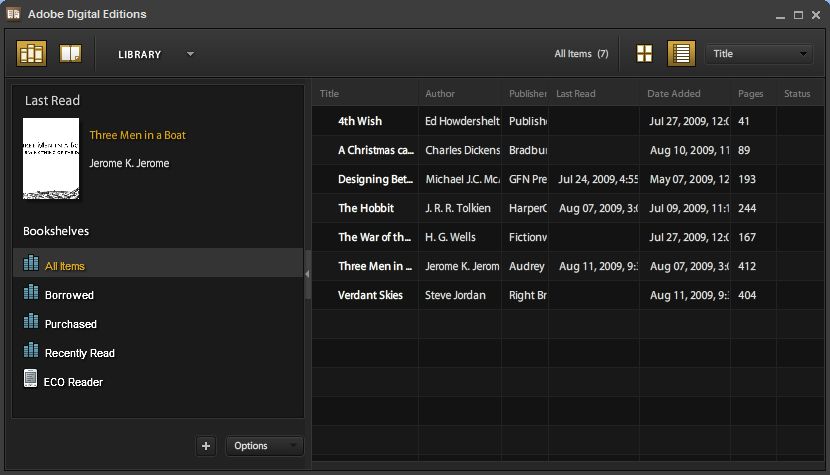Minimize the Adobe Digital Editions window

click(780, 16)
